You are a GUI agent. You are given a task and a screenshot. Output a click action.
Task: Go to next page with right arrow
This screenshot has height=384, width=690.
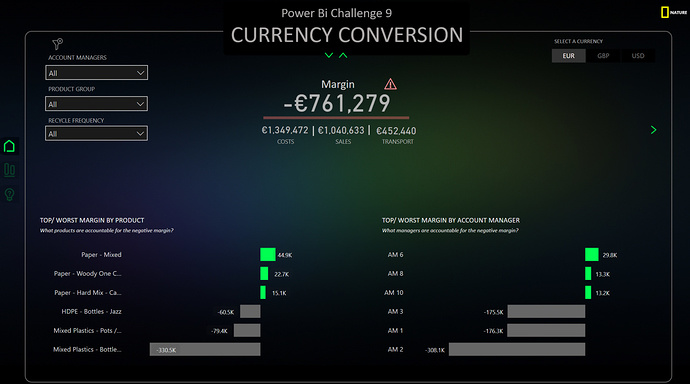pyautogui.click(x=653, y=130)
